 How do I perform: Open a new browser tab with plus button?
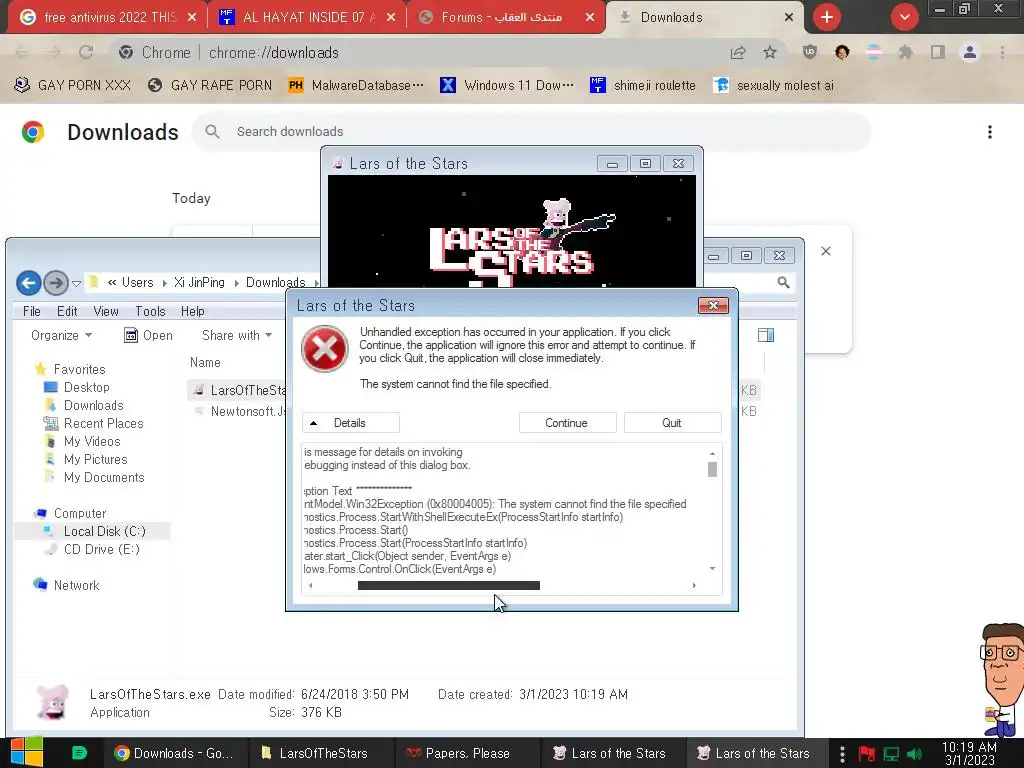click(827, 17)
